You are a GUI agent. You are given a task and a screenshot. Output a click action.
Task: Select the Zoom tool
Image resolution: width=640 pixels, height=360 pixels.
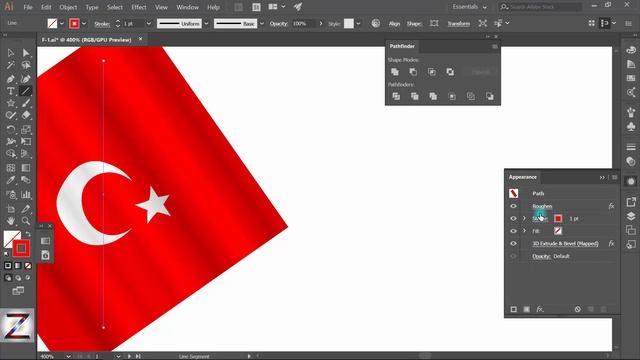pyautogui.click(x=26, y=221)
